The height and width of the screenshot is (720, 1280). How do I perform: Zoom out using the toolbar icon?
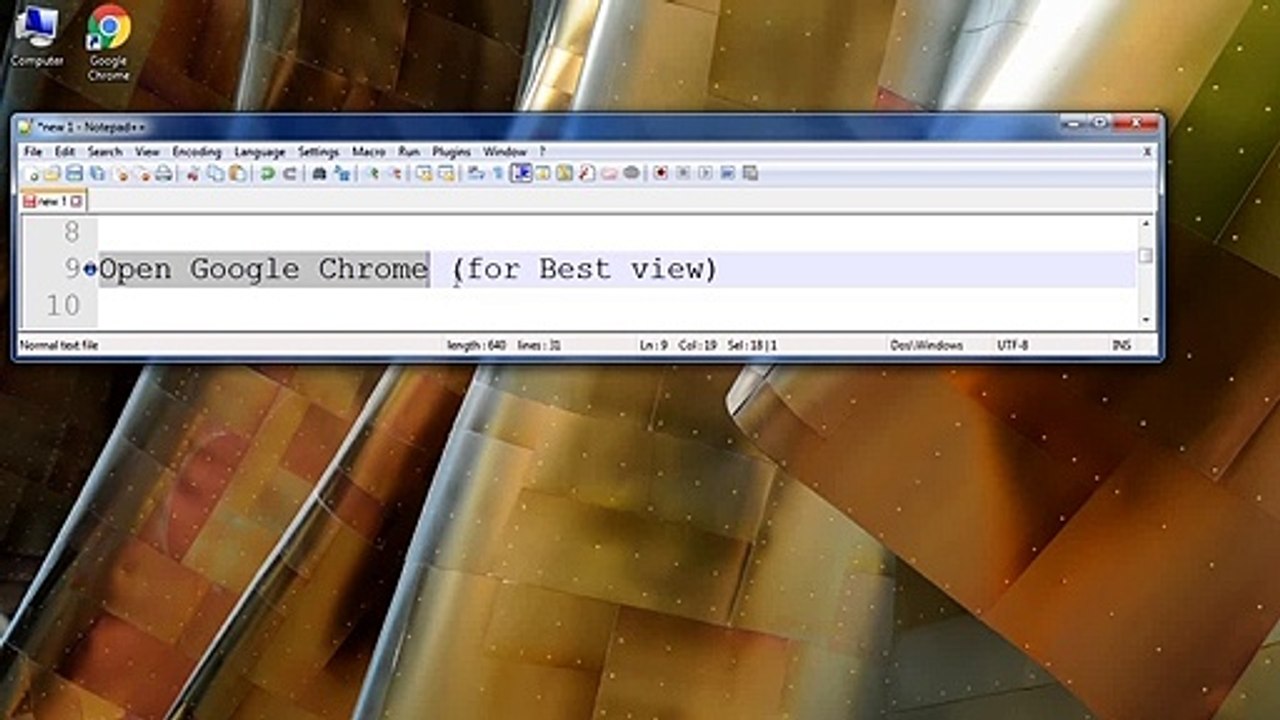(x=395, y=173)
